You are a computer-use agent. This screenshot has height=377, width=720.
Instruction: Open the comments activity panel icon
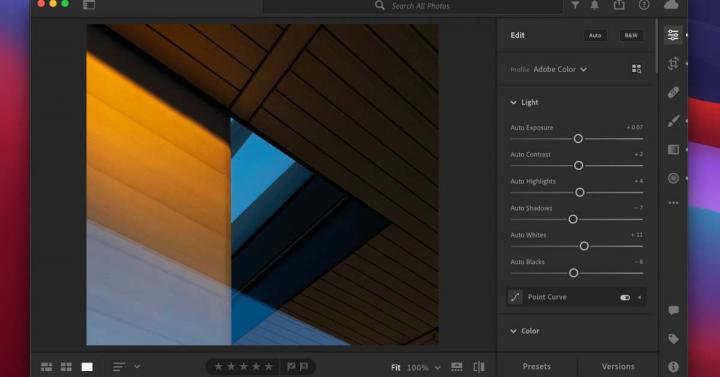(x=673, y=310)
